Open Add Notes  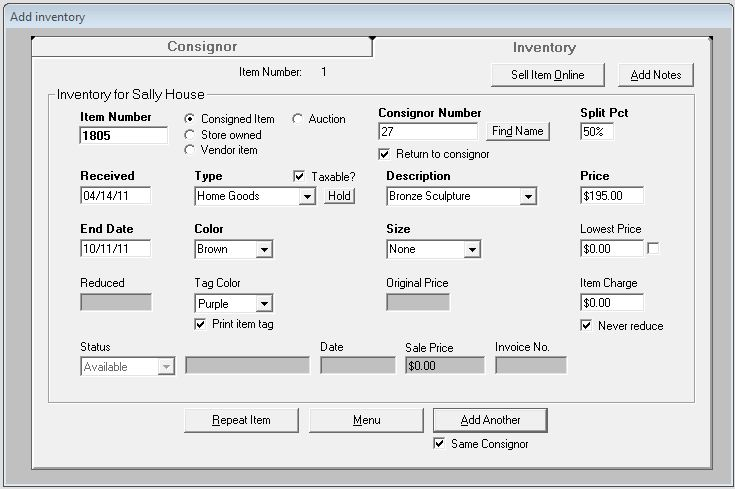tap(655, 75)
